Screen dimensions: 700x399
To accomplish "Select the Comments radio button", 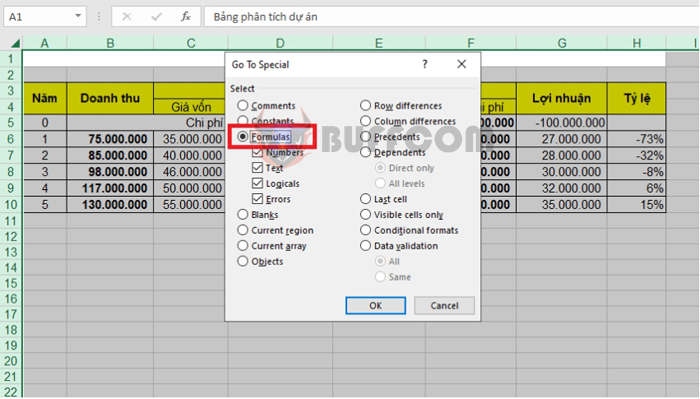I will [242, 105].
